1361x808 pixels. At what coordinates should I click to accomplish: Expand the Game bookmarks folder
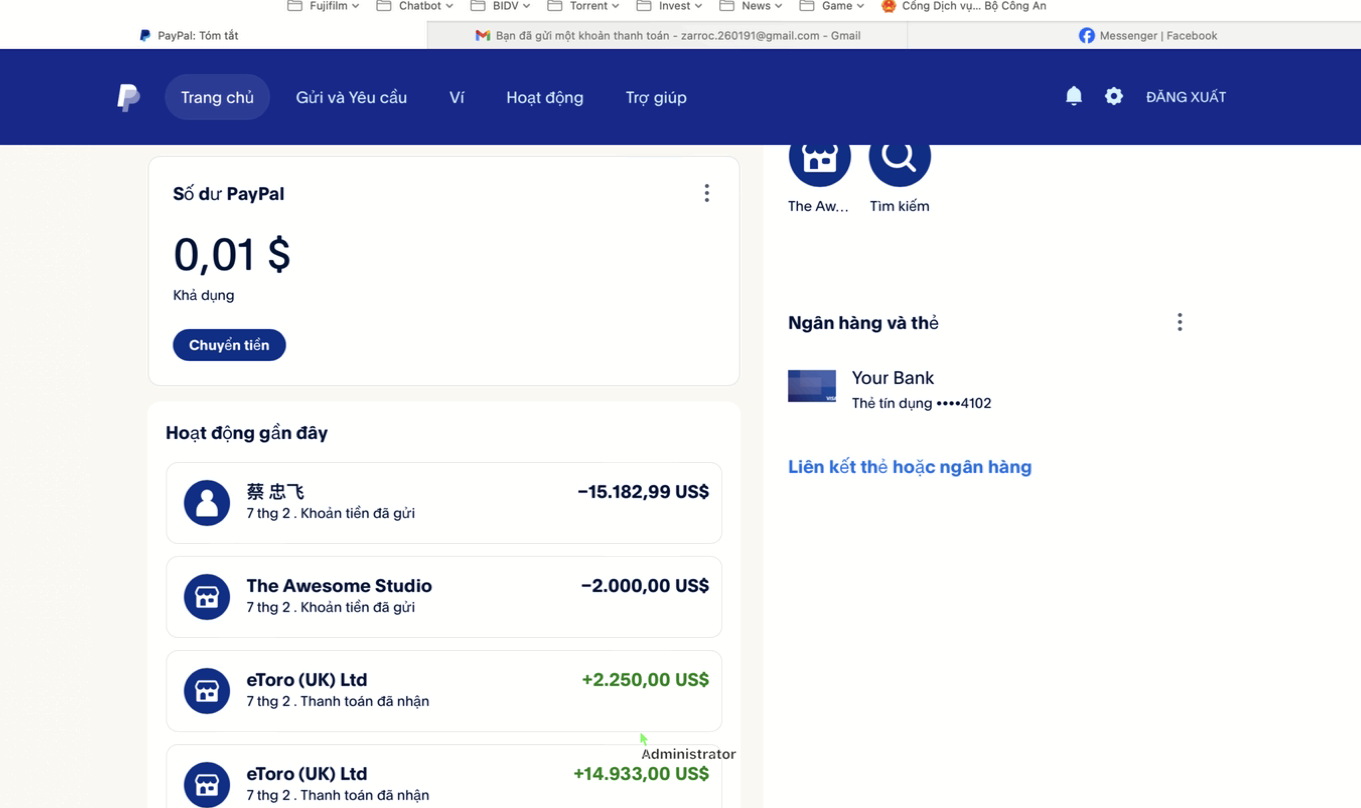click(x=831, y=6)
